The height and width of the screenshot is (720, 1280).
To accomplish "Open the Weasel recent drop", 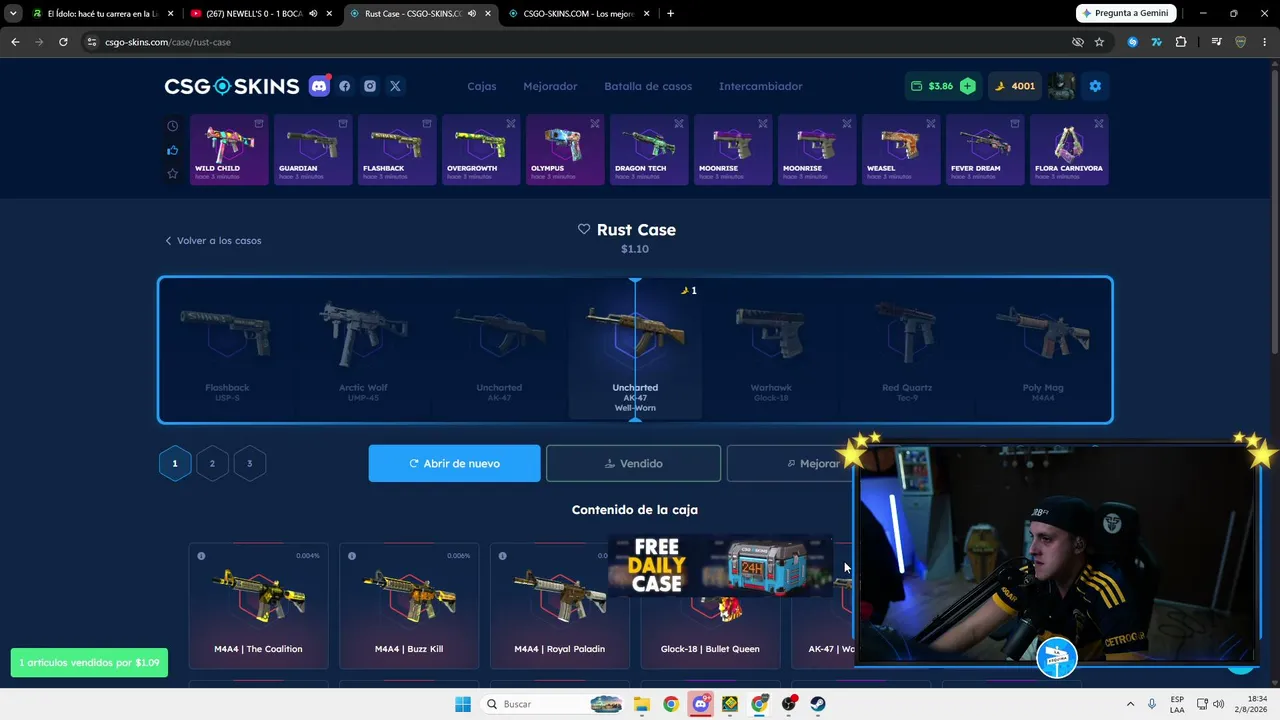I will pyautogui.click(x=901, y=150).
